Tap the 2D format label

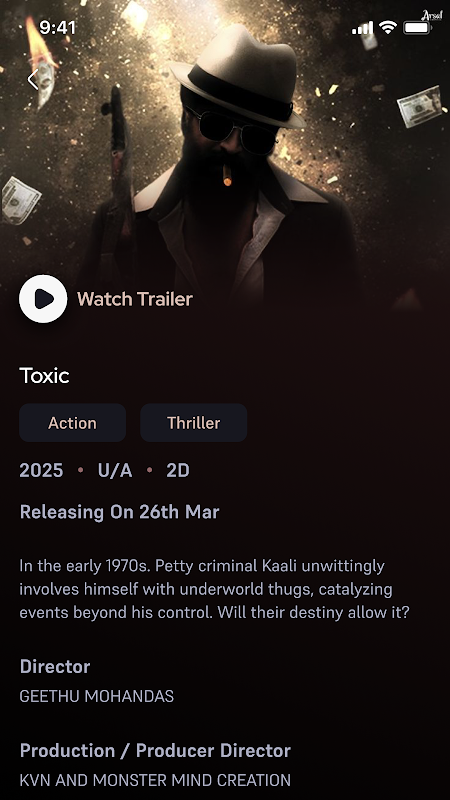[x=178, y=470]
